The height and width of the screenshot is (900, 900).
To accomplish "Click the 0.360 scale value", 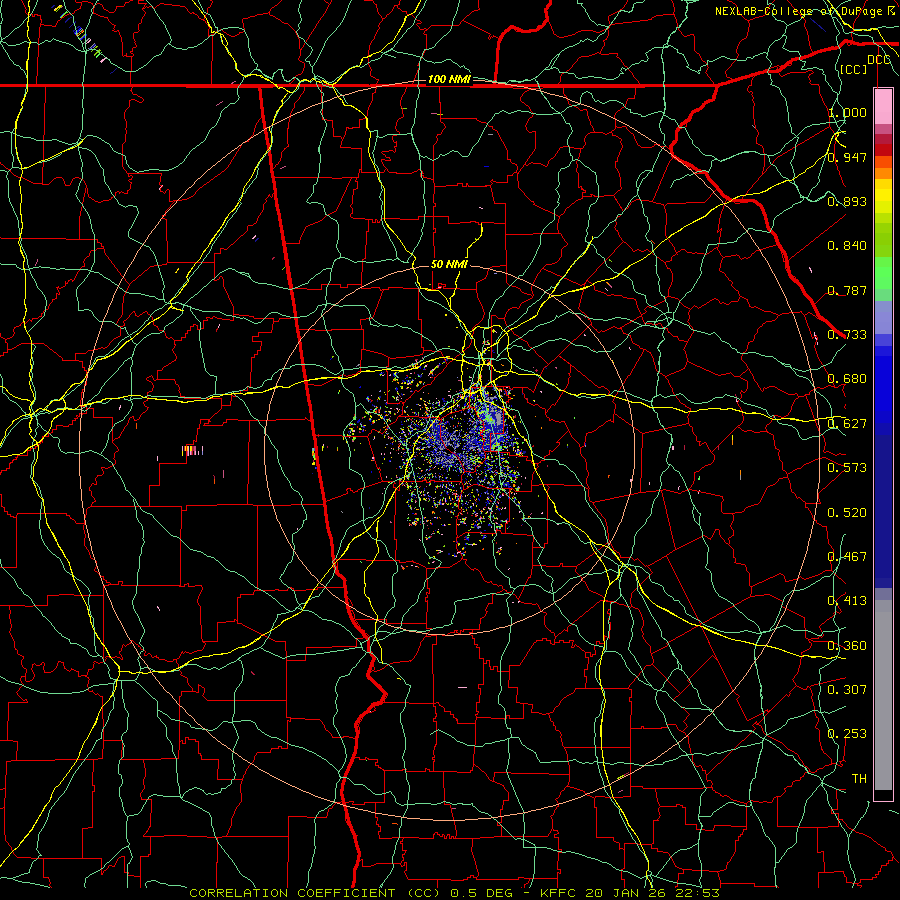I will tap(847, 646).
